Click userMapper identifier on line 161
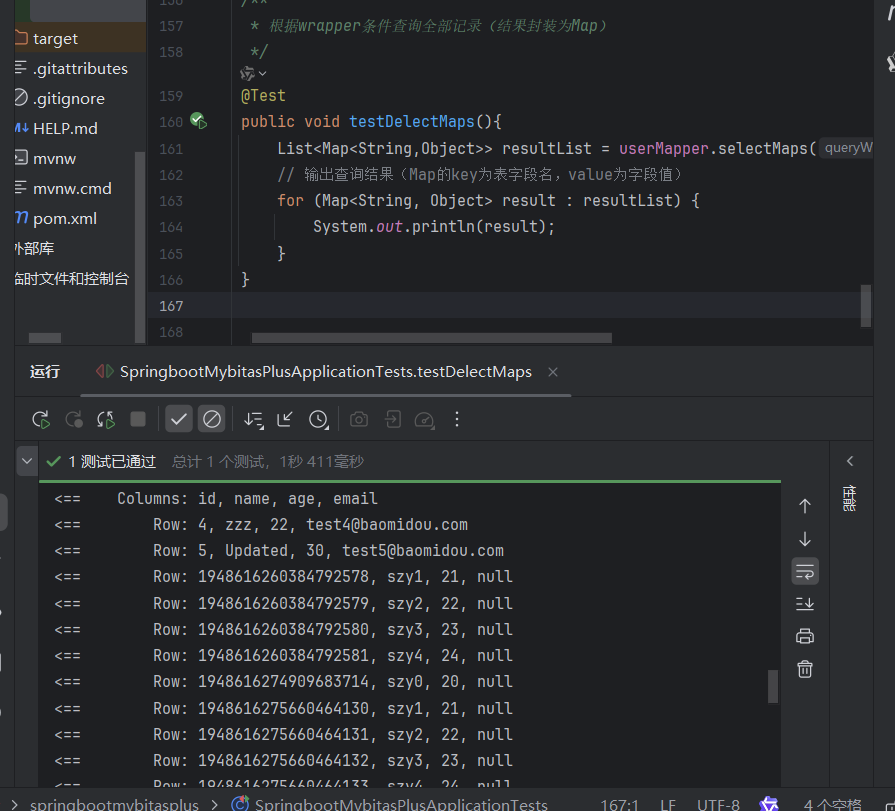The image size is (895, 811). [663, 148]
